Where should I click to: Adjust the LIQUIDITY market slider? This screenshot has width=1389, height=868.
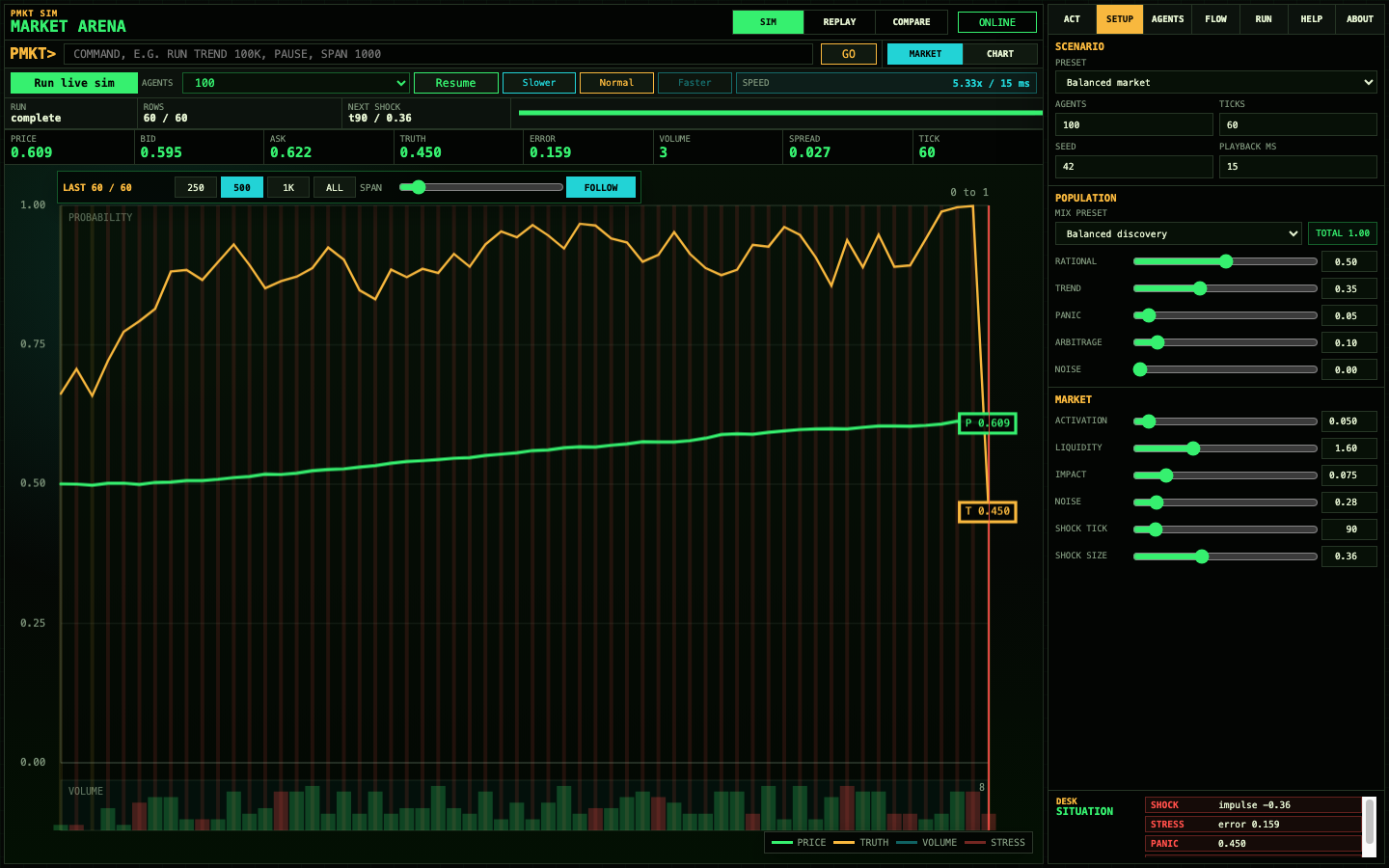[x=1225, y=448]
